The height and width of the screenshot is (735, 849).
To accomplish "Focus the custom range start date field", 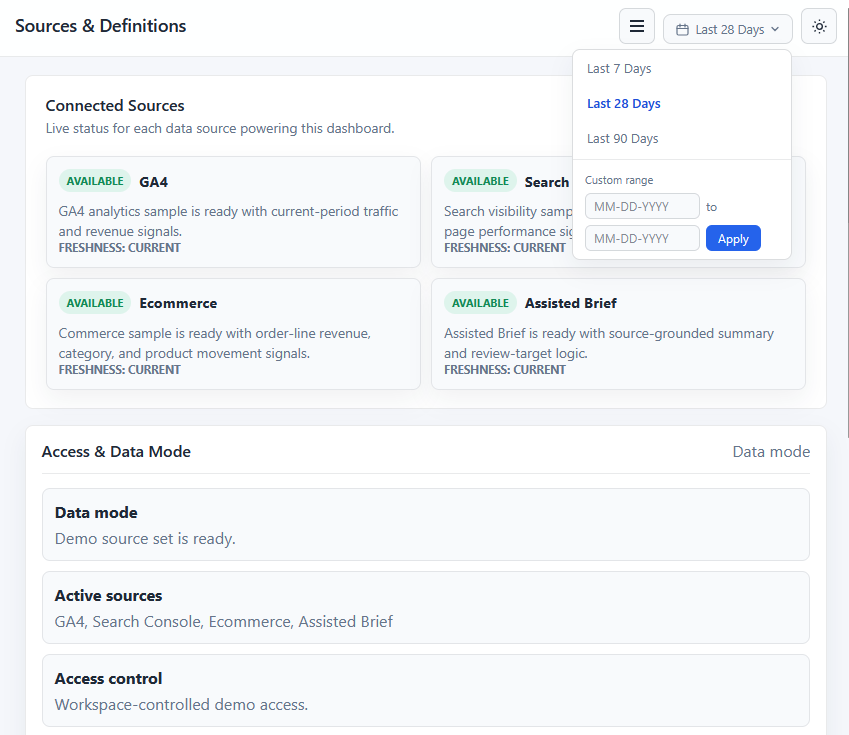I will tap(642, 206).
